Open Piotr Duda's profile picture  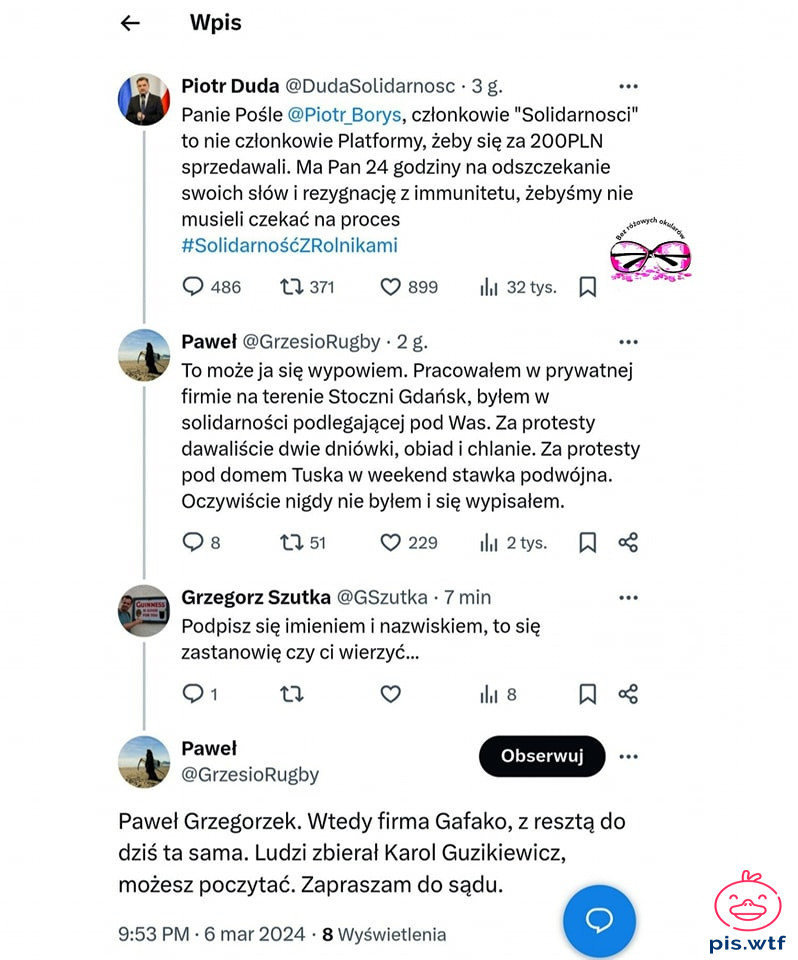[x=145, y=99]
